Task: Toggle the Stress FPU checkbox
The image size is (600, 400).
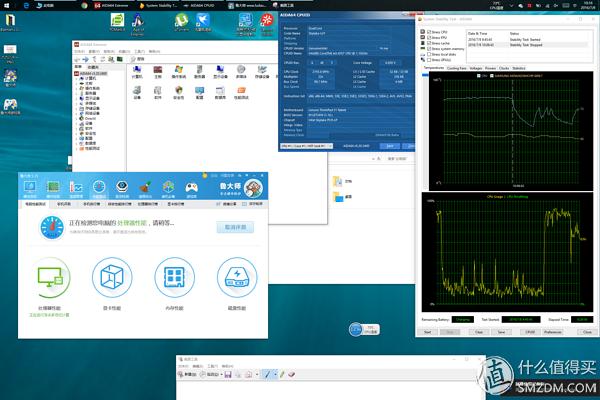Action: coord(429,38)
